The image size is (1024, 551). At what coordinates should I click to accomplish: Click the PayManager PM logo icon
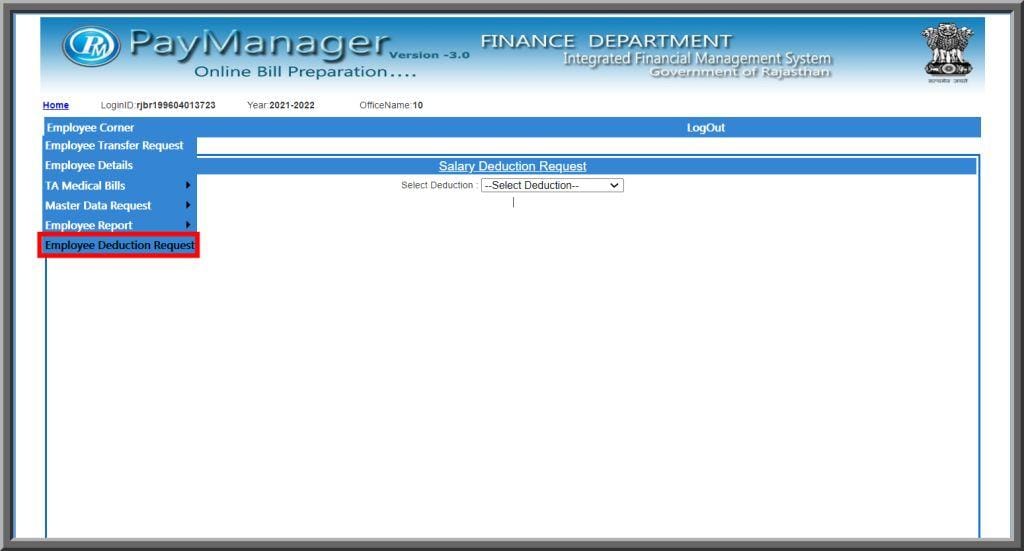point(91,46)
